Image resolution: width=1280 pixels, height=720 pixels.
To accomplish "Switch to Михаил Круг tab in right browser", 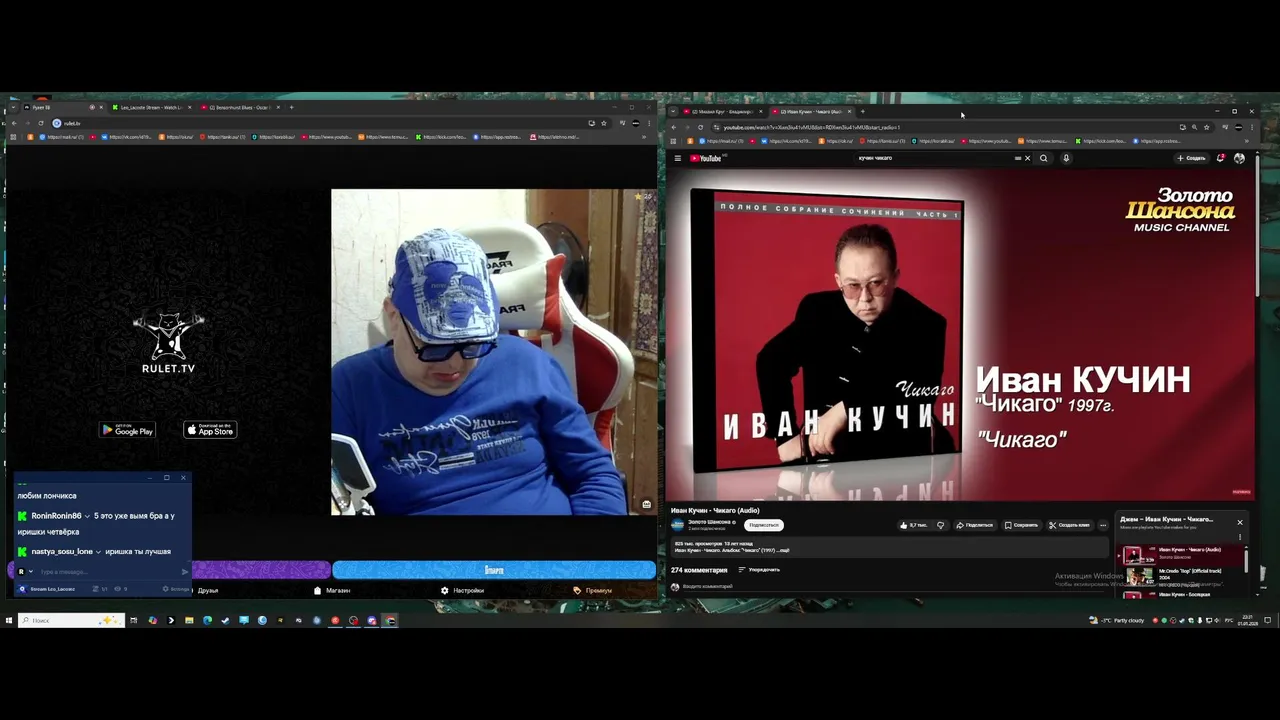I will tap(722, 111).
